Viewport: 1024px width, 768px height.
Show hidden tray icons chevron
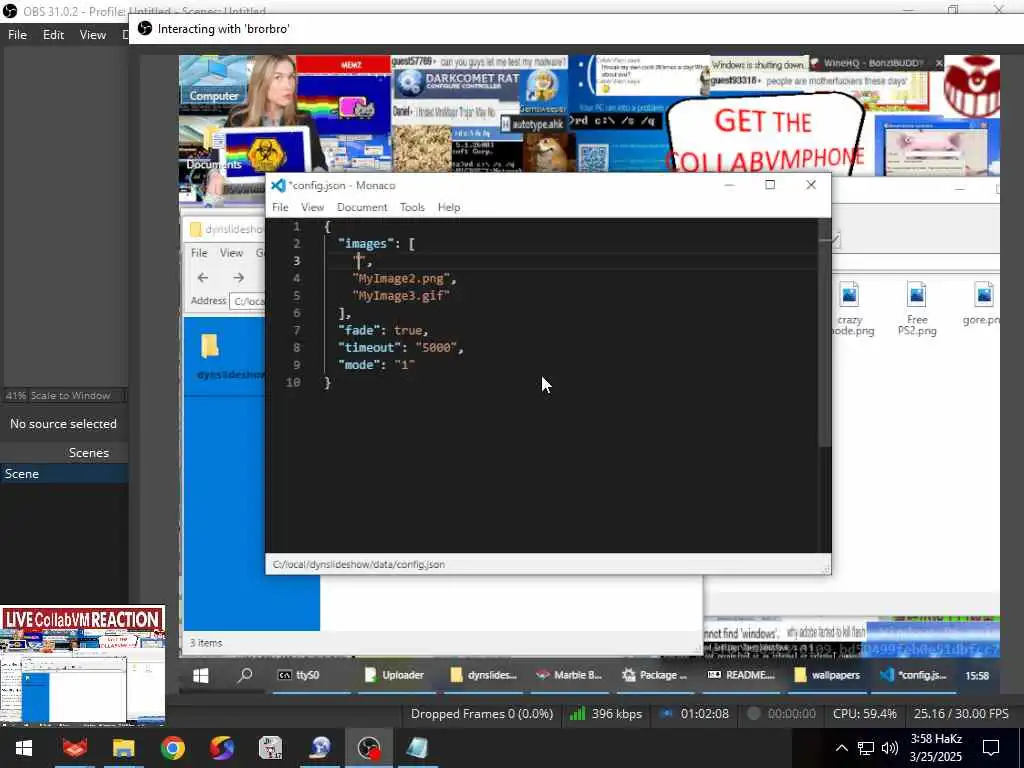click(841, 748)
